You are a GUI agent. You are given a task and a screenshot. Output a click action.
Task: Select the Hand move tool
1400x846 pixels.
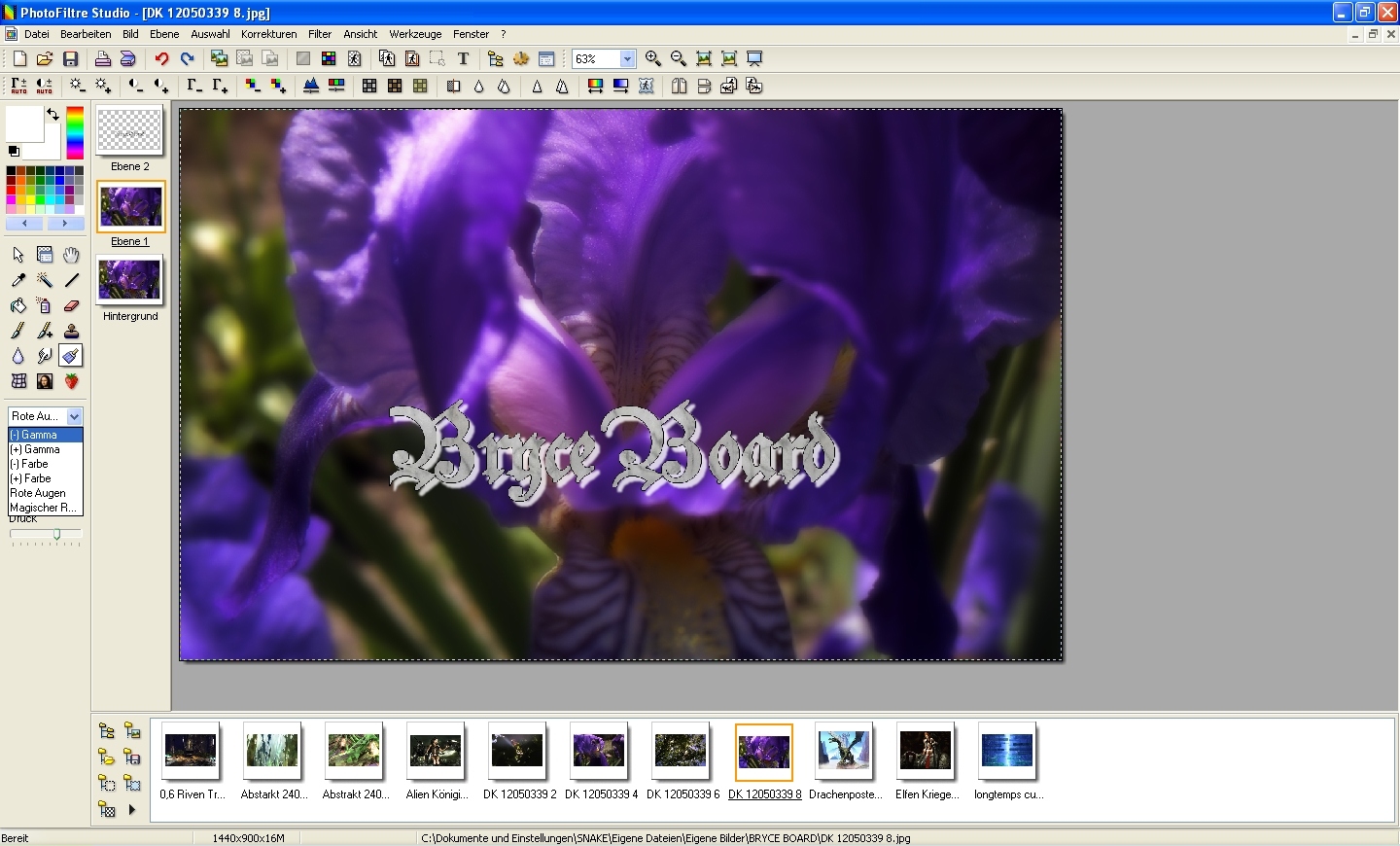71,255
